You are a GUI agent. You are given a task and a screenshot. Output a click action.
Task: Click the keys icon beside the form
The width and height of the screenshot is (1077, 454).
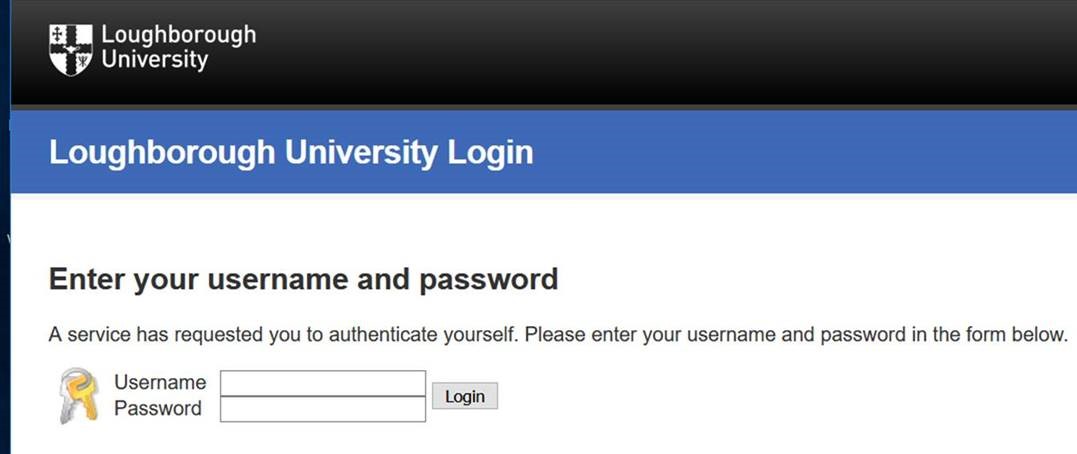78,395
